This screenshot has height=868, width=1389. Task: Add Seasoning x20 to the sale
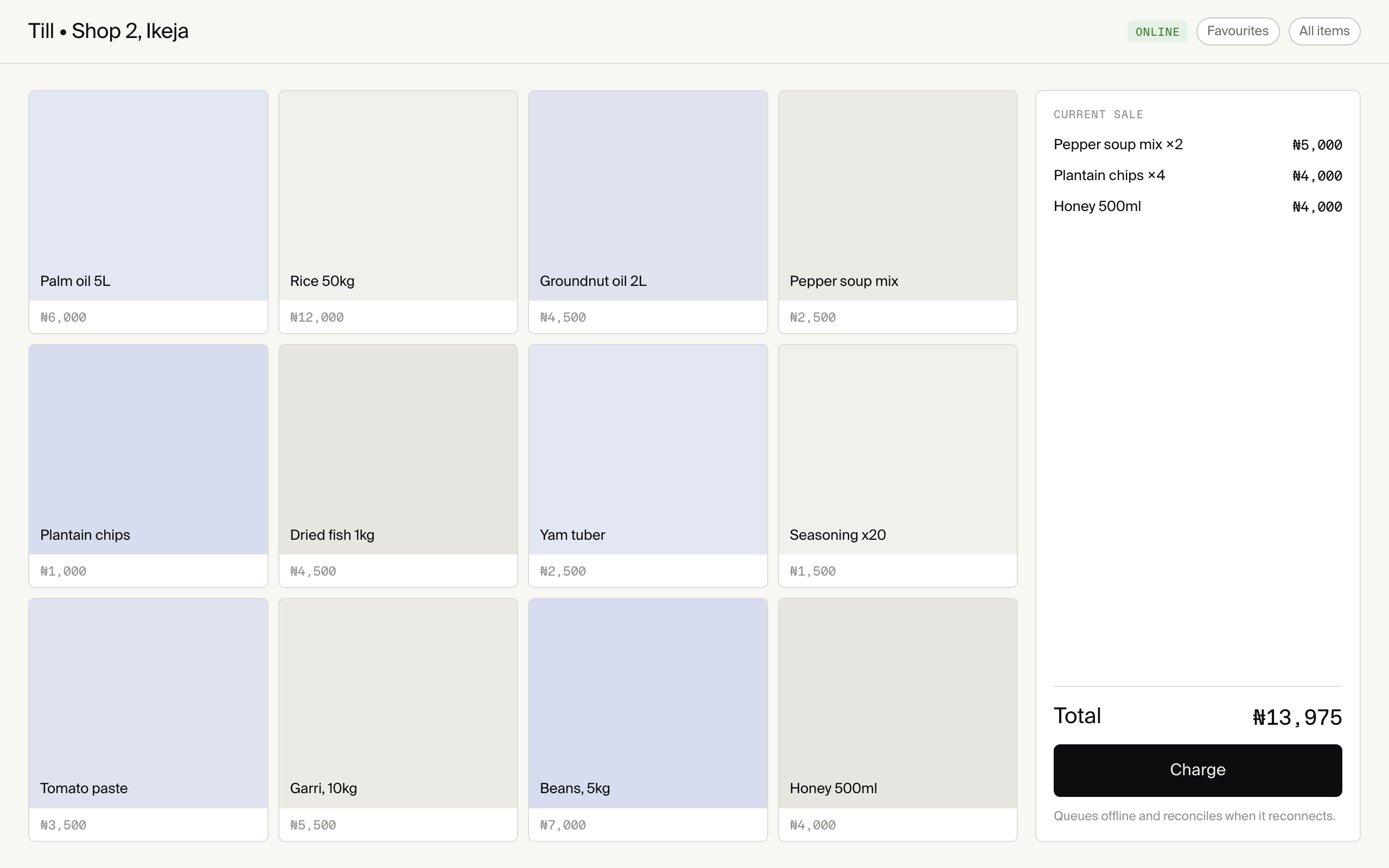point(897,465)
